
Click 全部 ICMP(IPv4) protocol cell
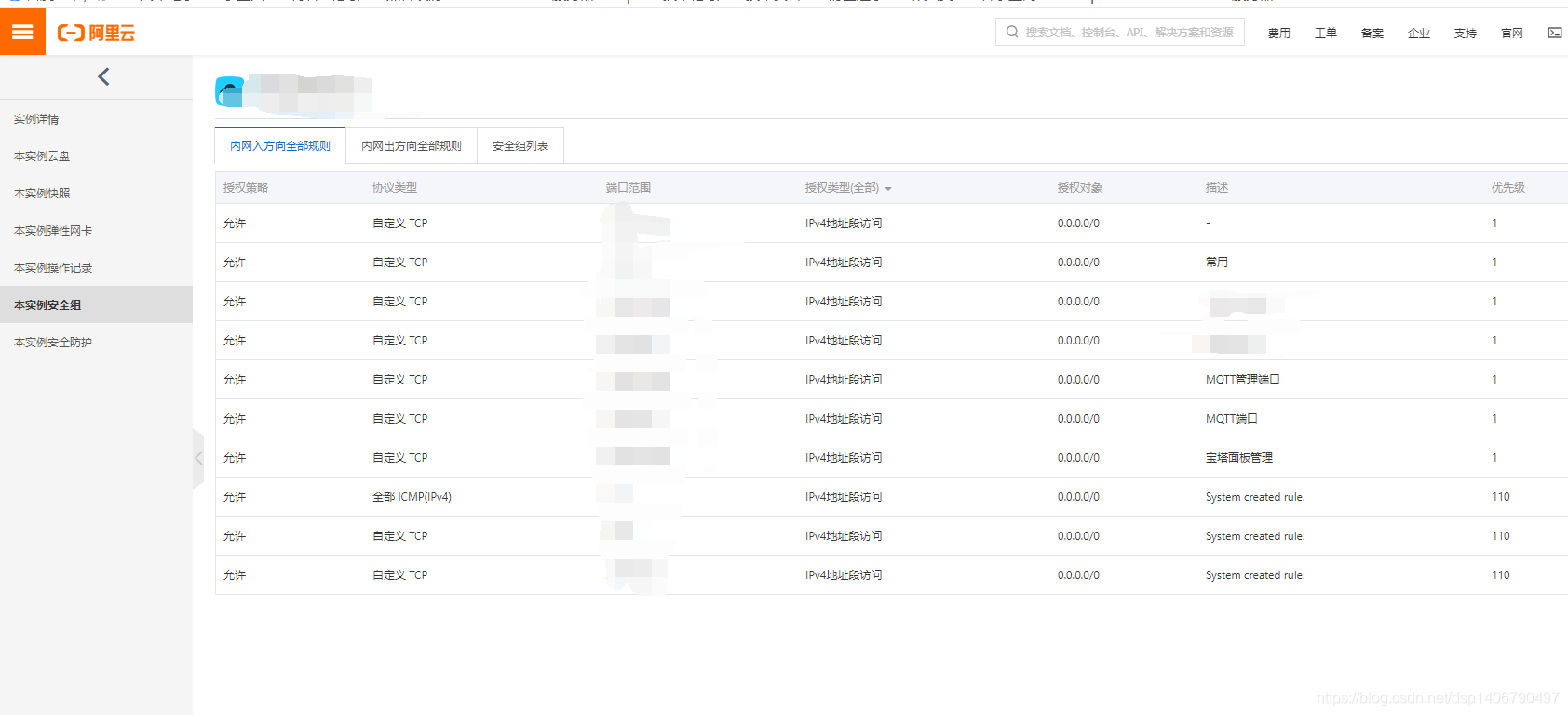coord(412,497)
